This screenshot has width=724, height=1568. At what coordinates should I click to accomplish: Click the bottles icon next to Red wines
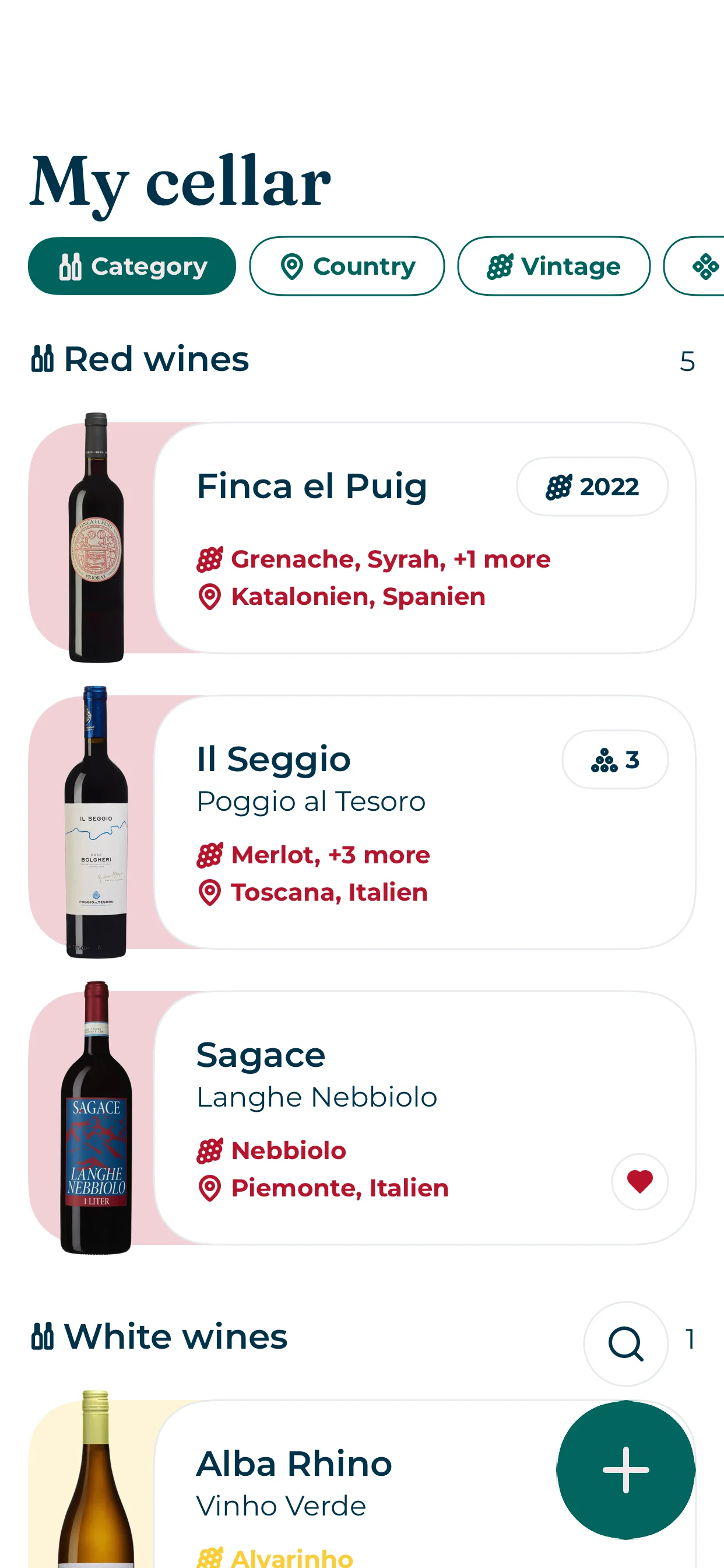coord(43,359)
